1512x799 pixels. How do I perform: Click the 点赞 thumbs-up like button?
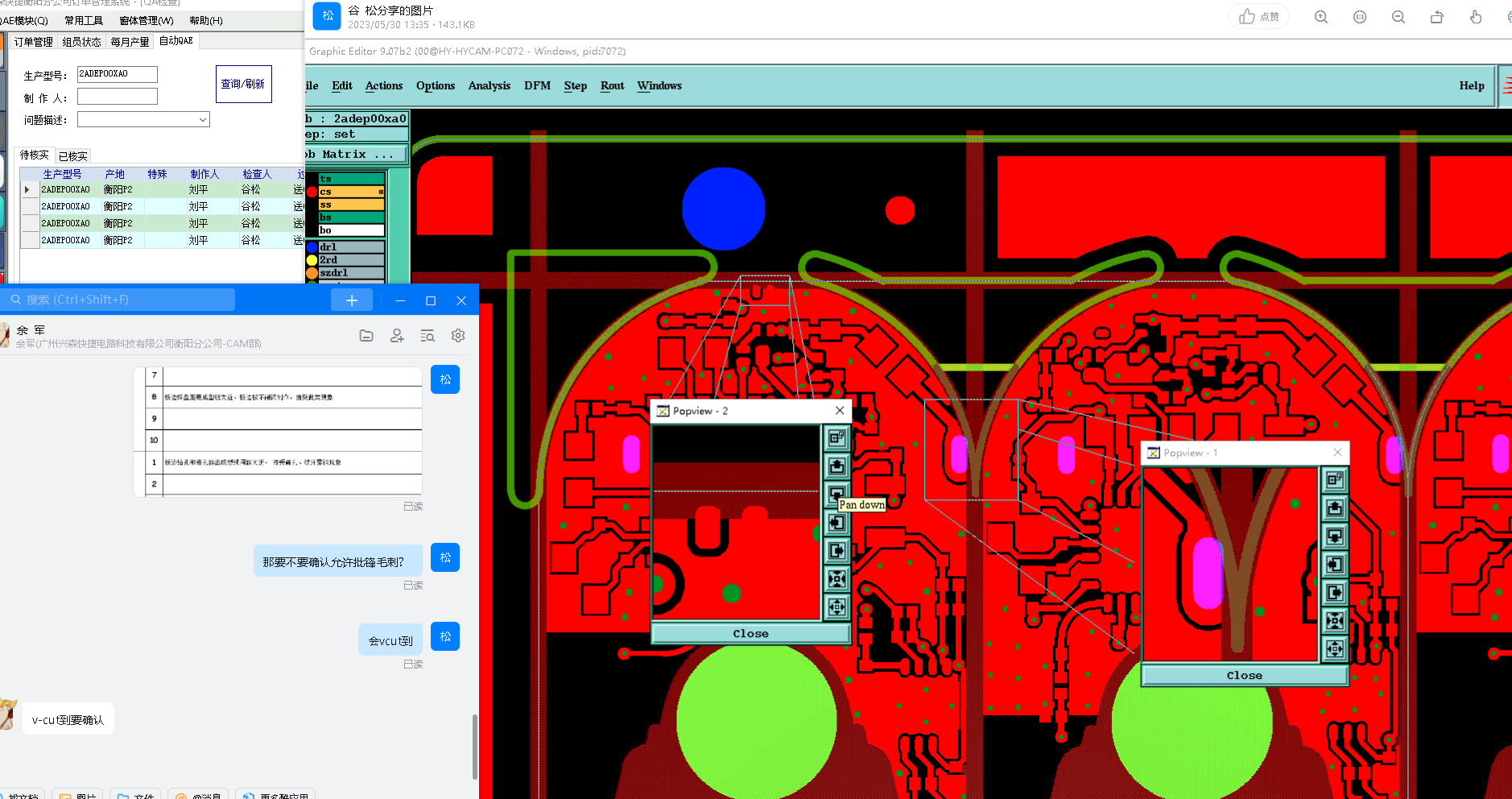tap(1258, 17)
